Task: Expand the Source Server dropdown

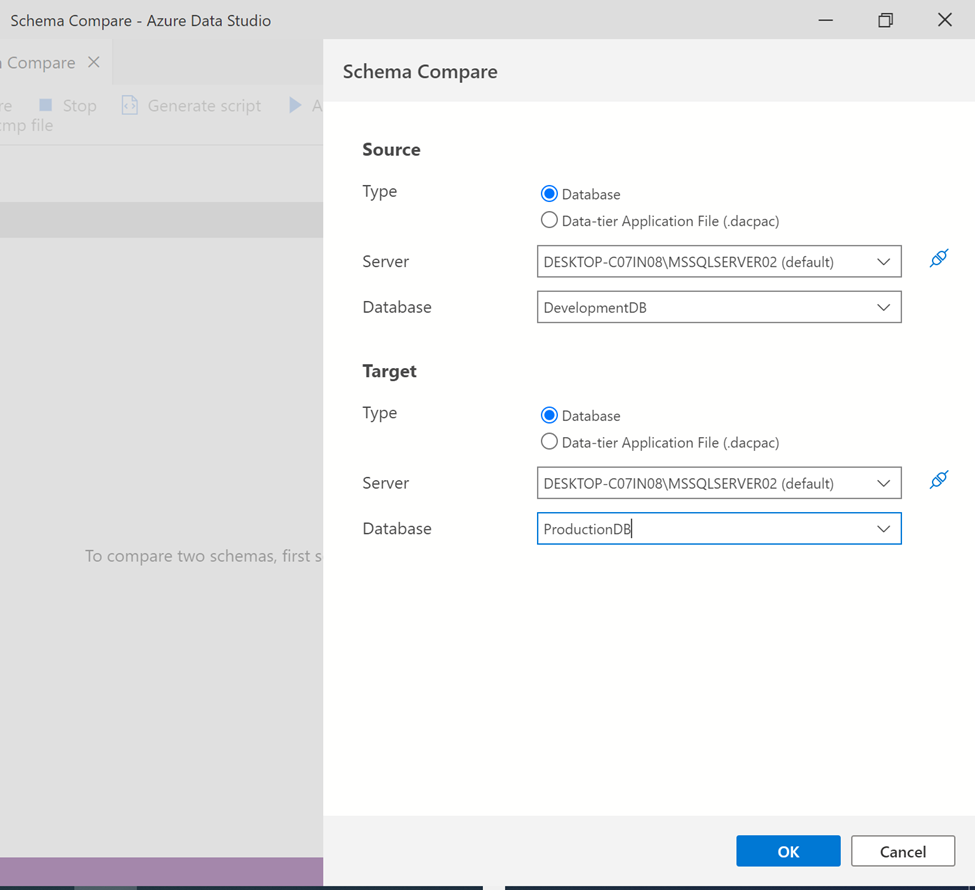Action: 883,261
